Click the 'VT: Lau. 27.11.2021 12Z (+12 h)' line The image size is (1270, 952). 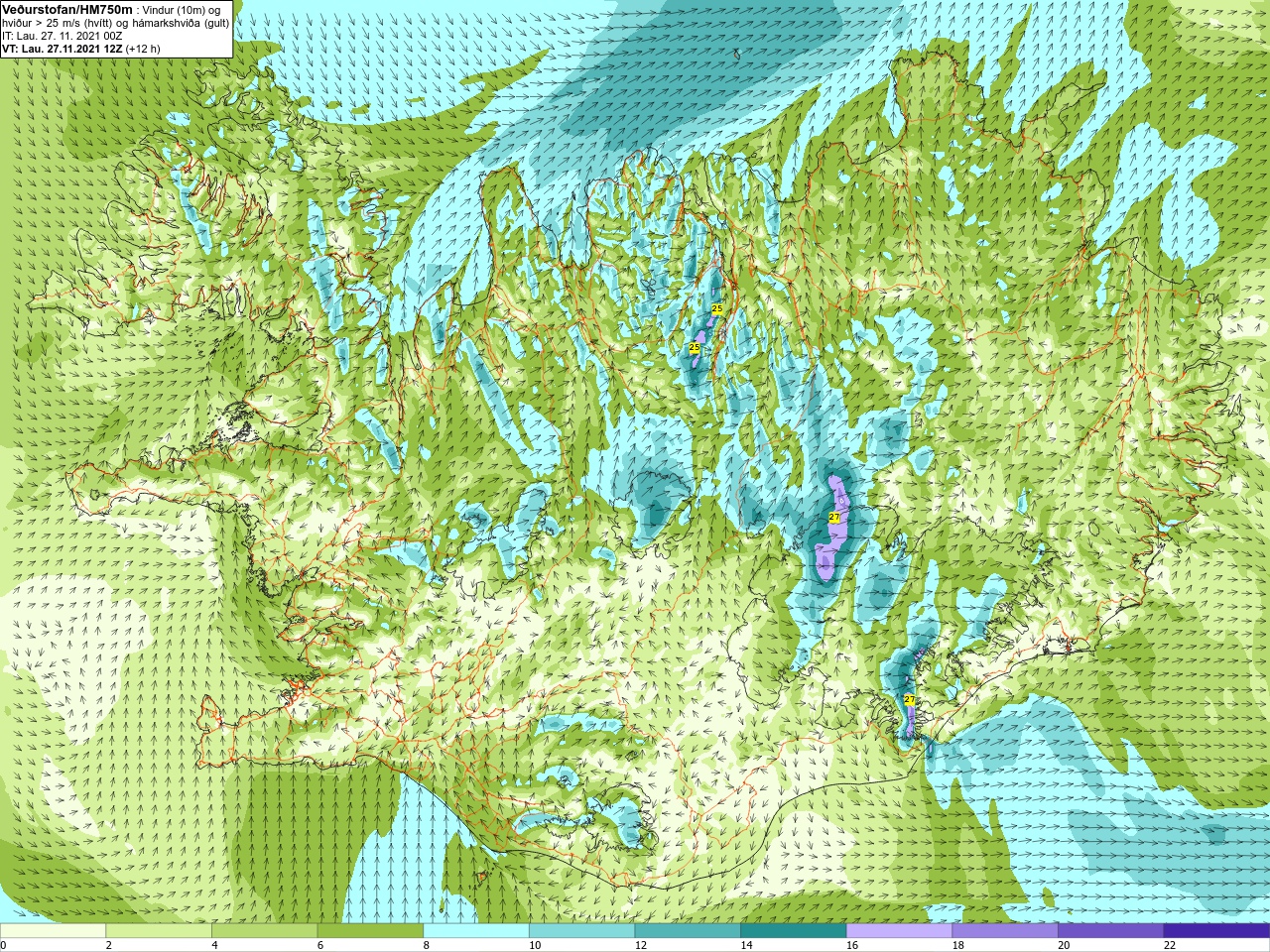point(81,49)
